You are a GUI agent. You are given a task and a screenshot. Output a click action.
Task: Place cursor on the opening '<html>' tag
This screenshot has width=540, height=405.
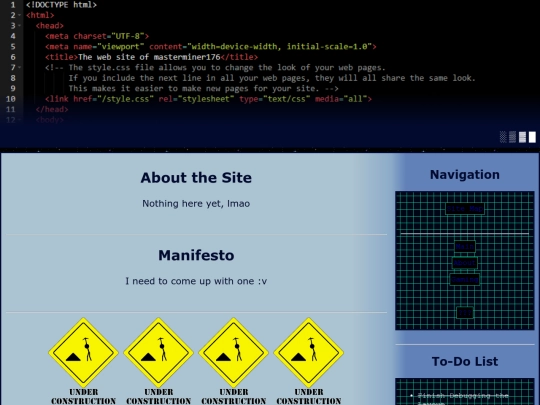[x=40, y=15]
